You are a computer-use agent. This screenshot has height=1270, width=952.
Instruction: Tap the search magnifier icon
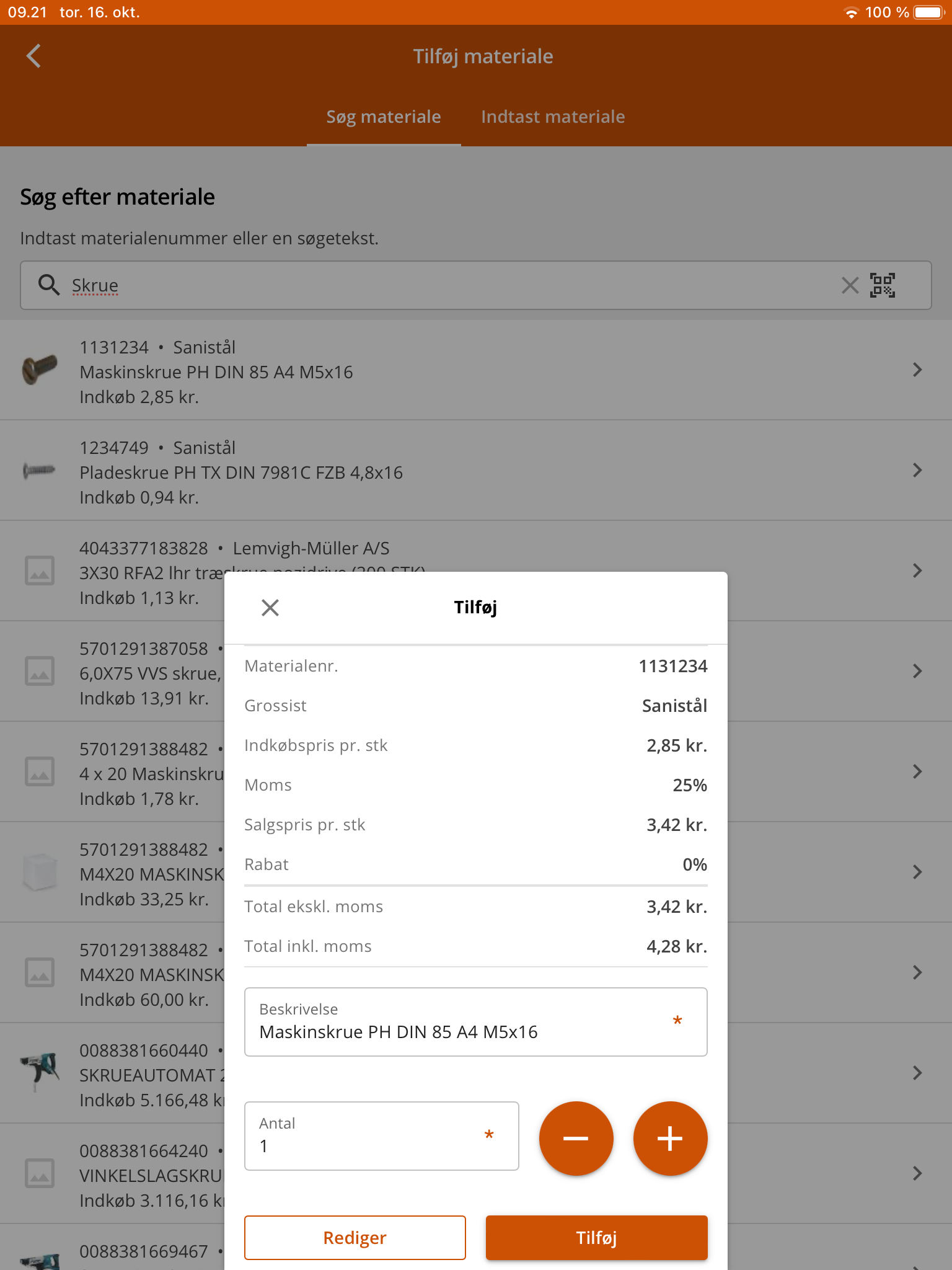coord(48,285)
